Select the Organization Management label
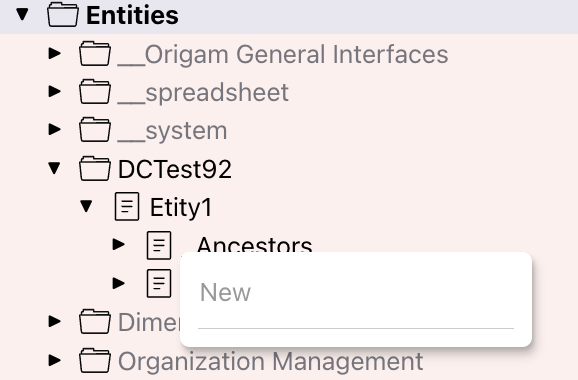The height and width of the screenshot is (380, 578). 271,361
